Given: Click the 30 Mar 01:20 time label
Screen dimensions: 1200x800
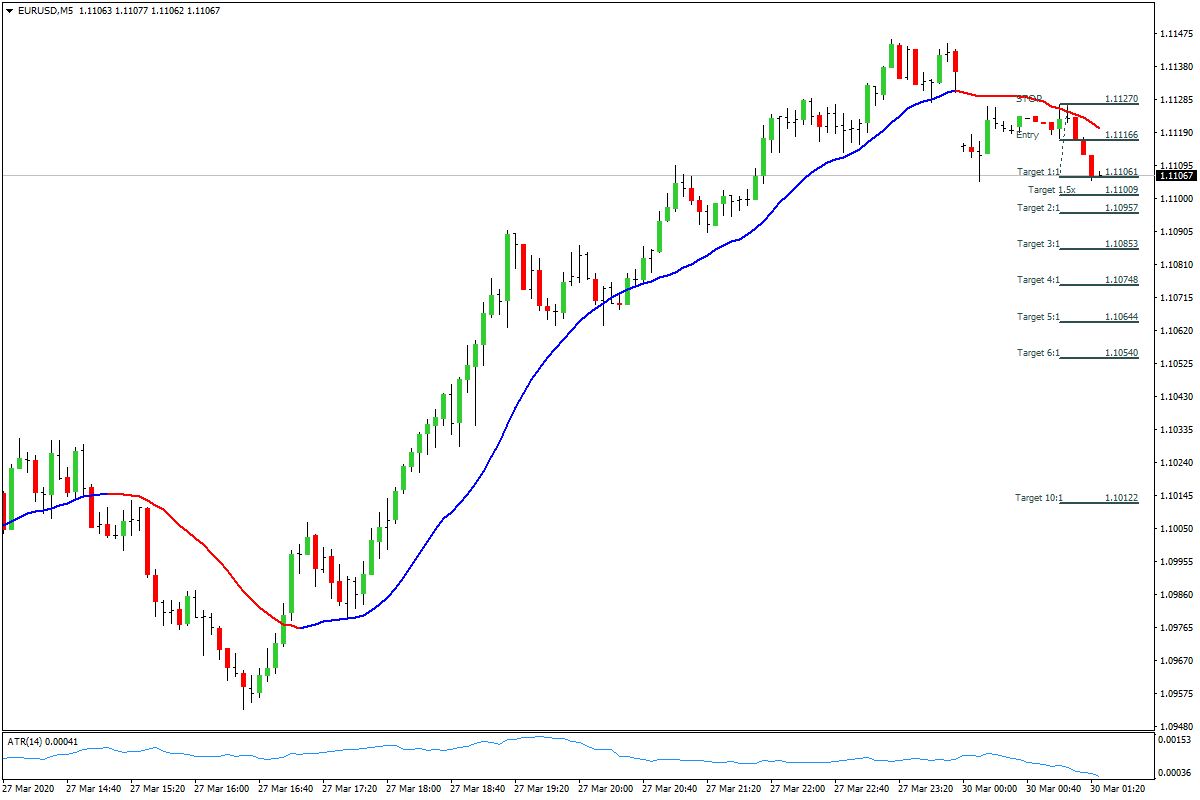Looking at the screenshot, I should 1118,789.
